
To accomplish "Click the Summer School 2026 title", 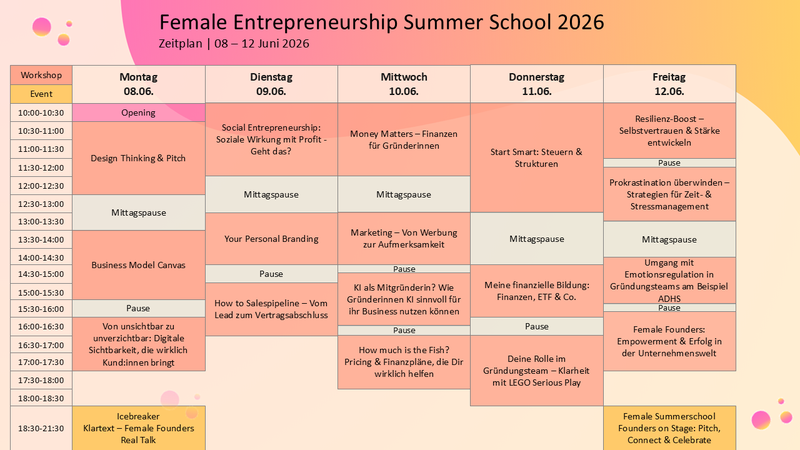I will (x=382, y=22).
